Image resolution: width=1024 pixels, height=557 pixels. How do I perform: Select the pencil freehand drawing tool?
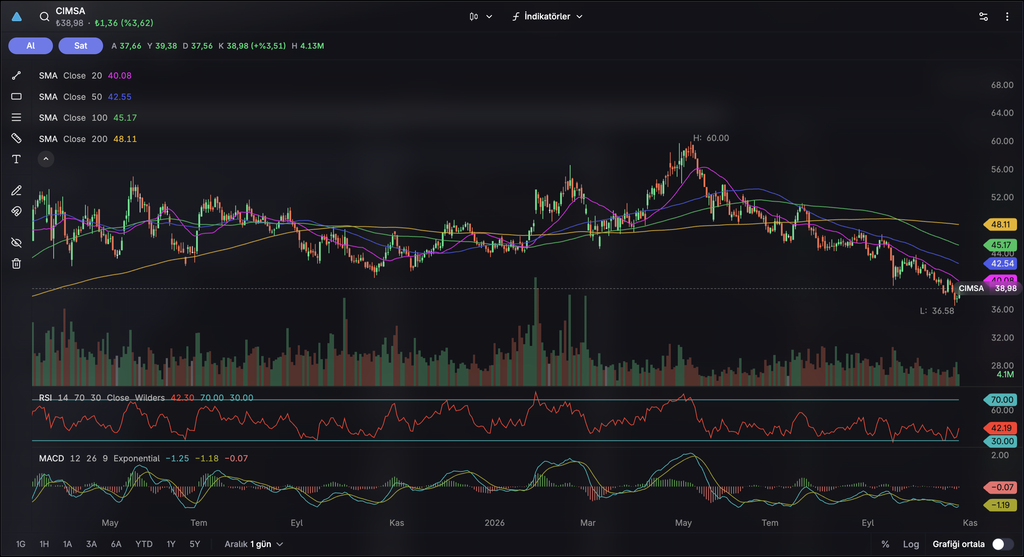click(16, 191)
